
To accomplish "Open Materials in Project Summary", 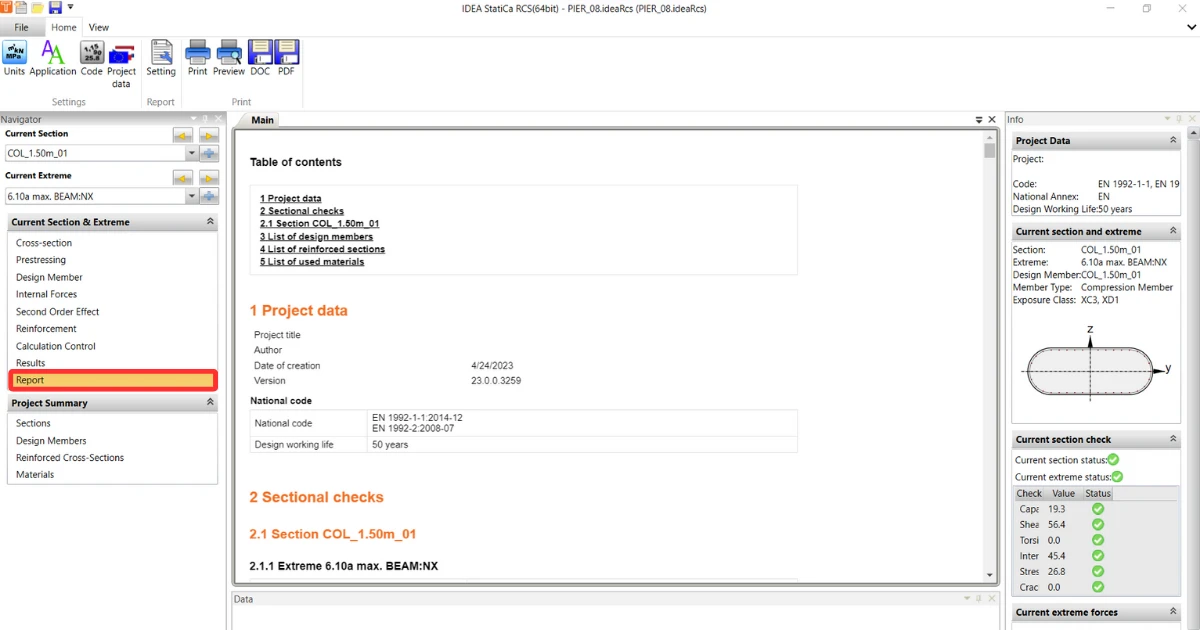I will coord(35,475).
